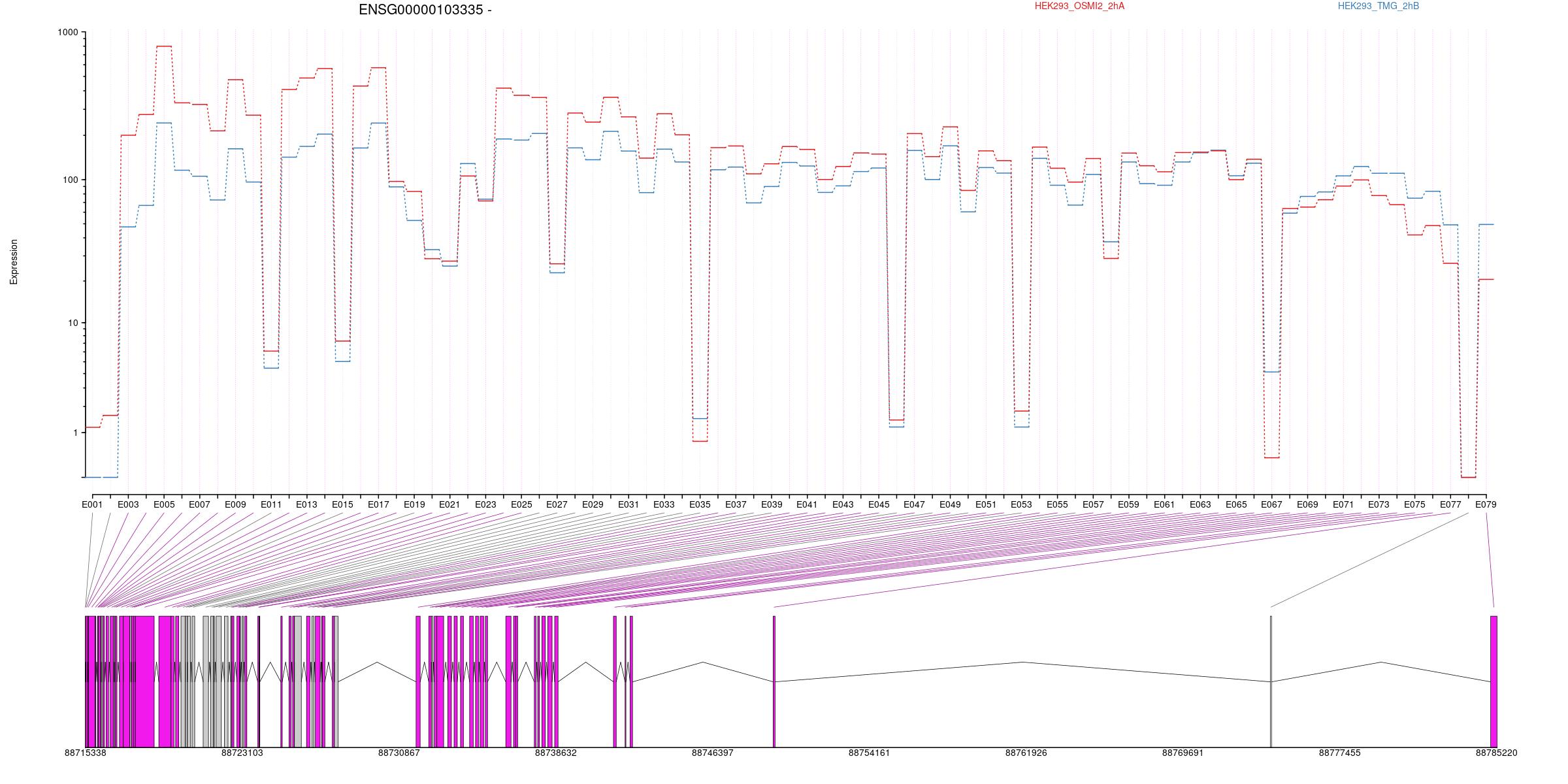The width and height of the screenshot is (1568, 784).
Task: Click exon label E009
Action: [x=235, y=504]
